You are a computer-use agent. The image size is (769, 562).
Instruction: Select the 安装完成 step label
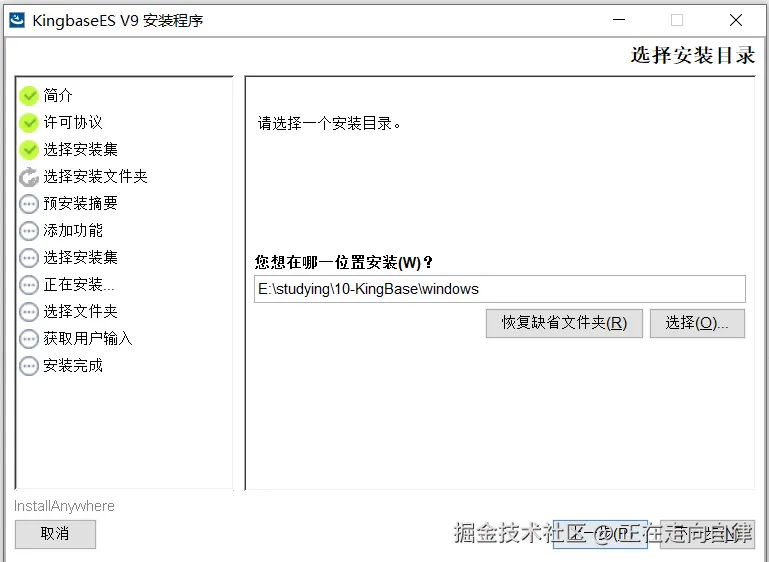coord(73,365)
